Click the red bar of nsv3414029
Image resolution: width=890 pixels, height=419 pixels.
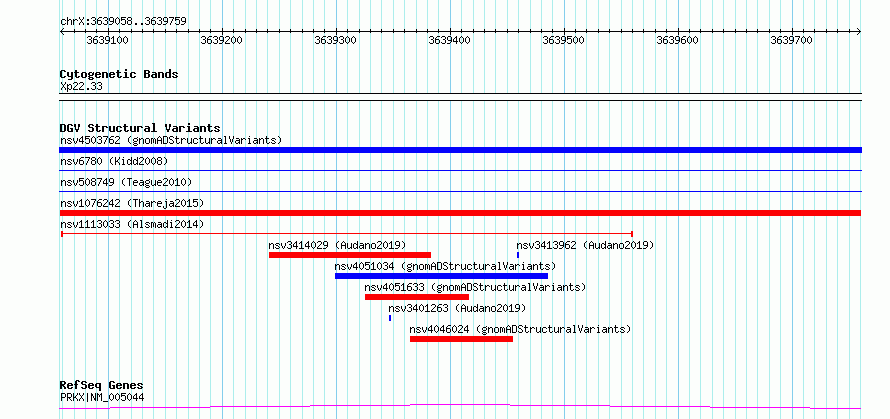350,255
